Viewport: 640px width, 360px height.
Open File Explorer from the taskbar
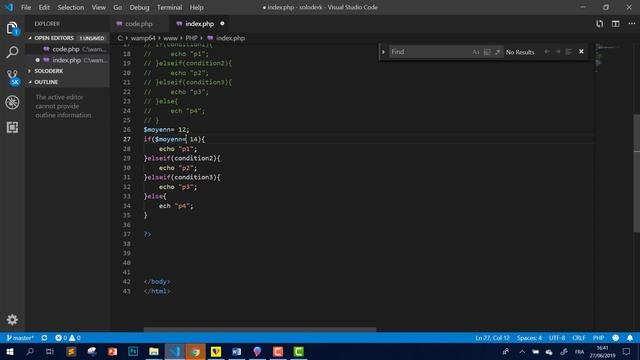[154, 351]
